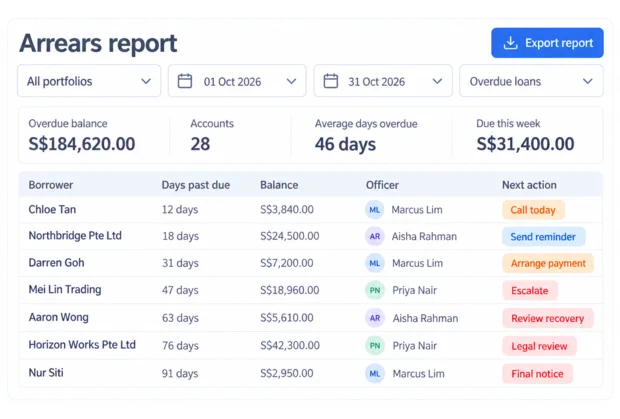This screenshot has width=620, height=419.
Task: Sort by Officer column header
Action: click(382, 185)
